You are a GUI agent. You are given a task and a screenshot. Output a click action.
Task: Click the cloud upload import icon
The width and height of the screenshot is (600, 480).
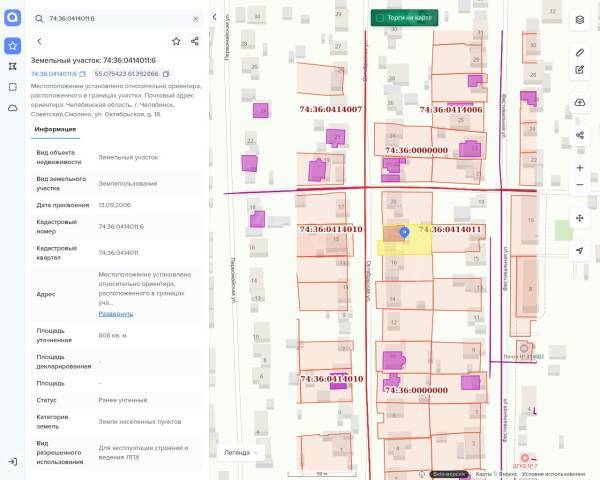point(580,103)
